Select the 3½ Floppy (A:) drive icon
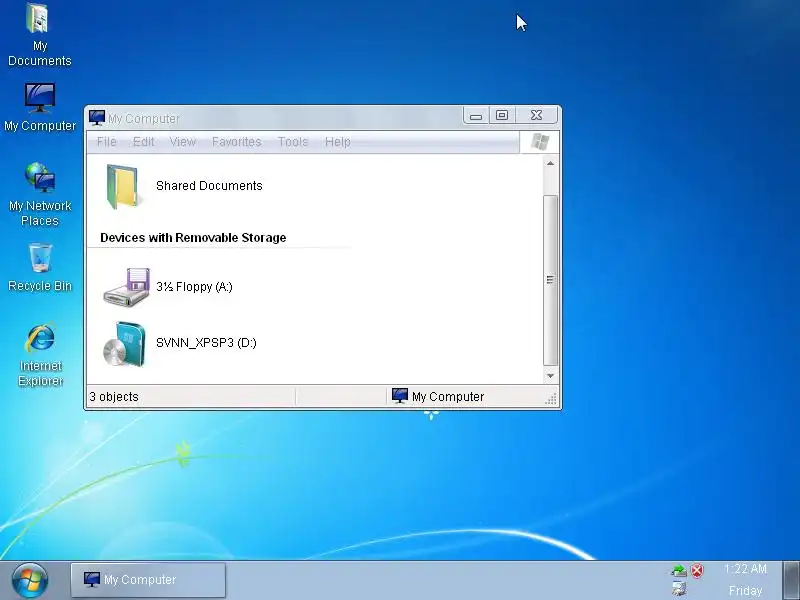 click(x=127, y=287)
